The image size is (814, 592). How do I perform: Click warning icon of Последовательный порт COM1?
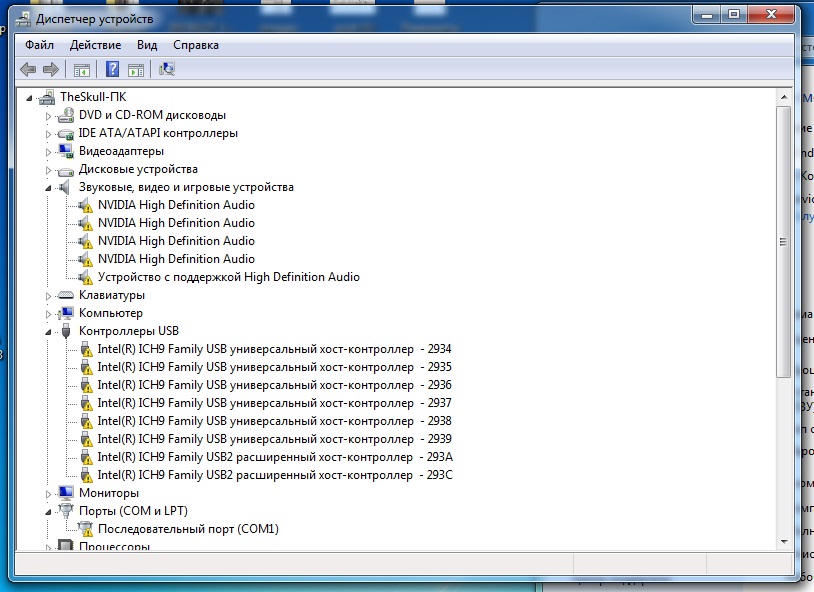(85, 529)
